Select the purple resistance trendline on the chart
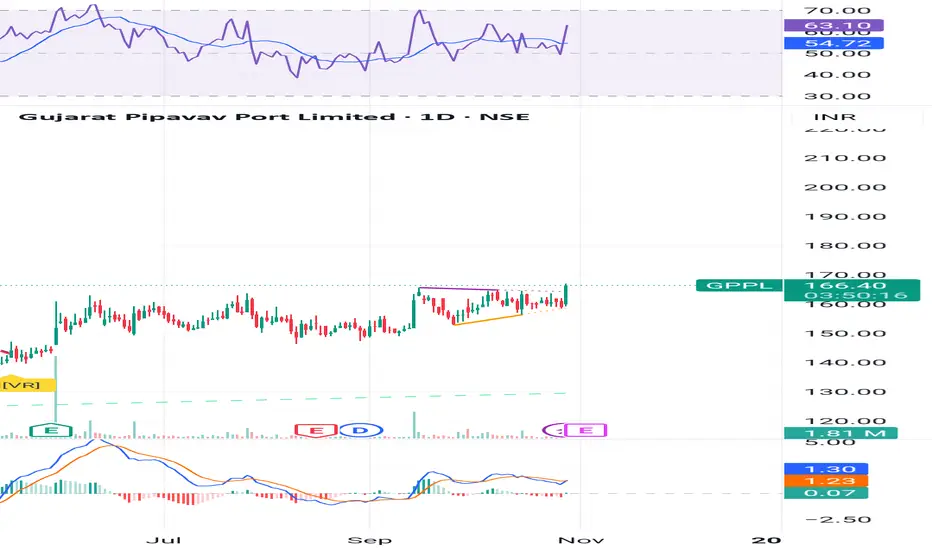 pyautogui.click(x=458, y=288)
